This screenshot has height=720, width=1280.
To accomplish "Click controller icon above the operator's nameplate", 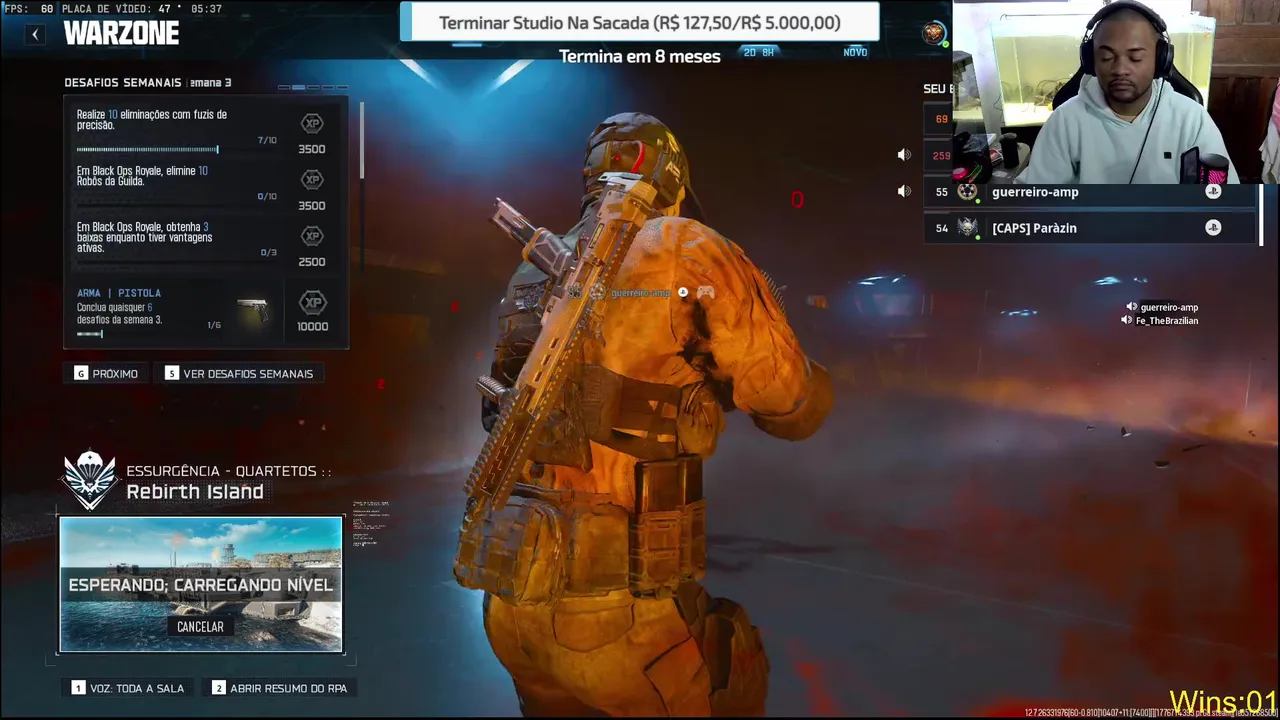I will pyautogui.click(x=705, y=292).
